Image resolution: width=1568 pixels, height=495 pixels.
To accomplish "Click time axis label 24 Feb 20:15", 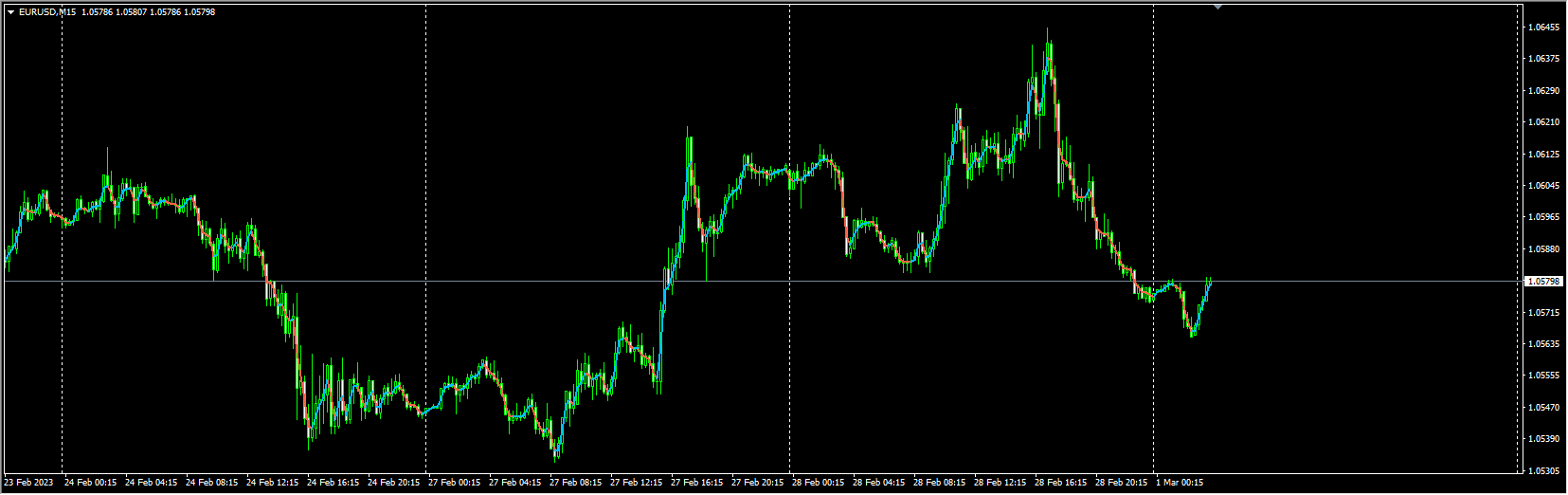I will 393,483.
